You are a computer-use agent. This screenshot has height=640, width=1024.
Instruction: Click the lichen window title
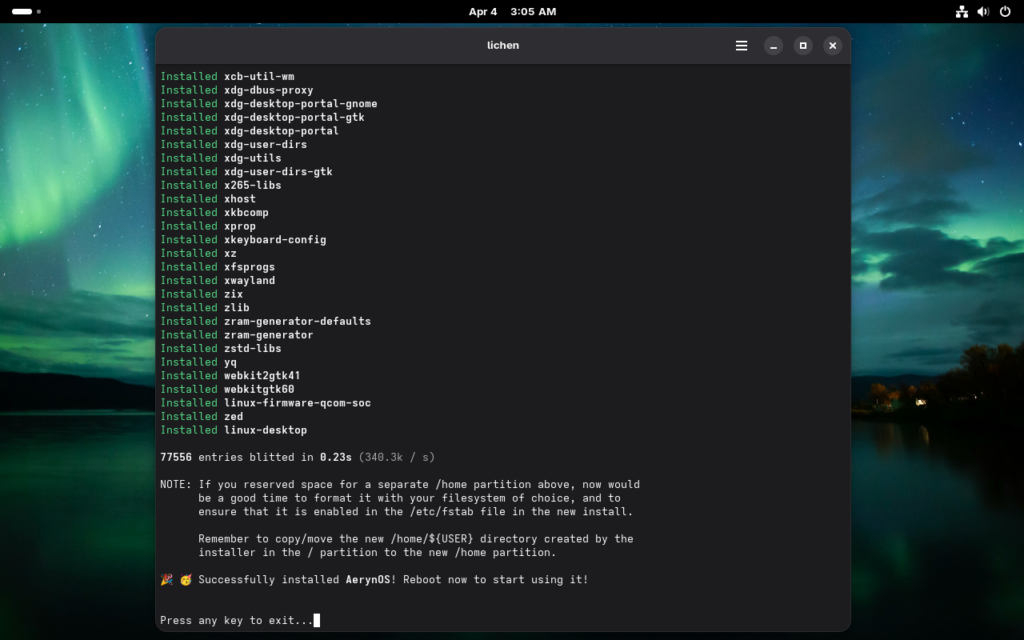pos(503,46)
